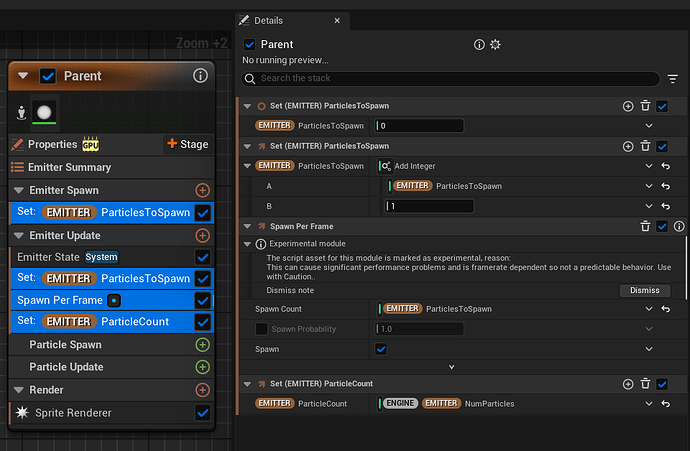The image size is (690, 451).
Task: Toggle Sprite Renderer enabled checkbox
Action: (x=203, y=412)
